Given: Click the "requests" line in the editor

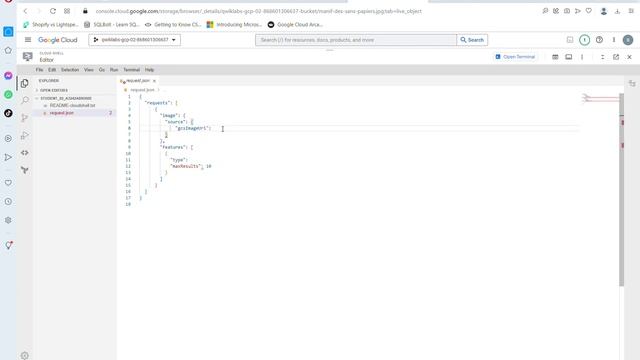Looking at the screenshot, I should (x=161, y=103).
